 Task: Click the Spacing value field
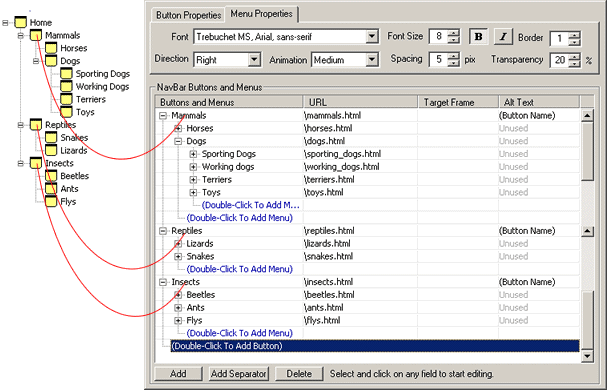click(x=439, y=59)
